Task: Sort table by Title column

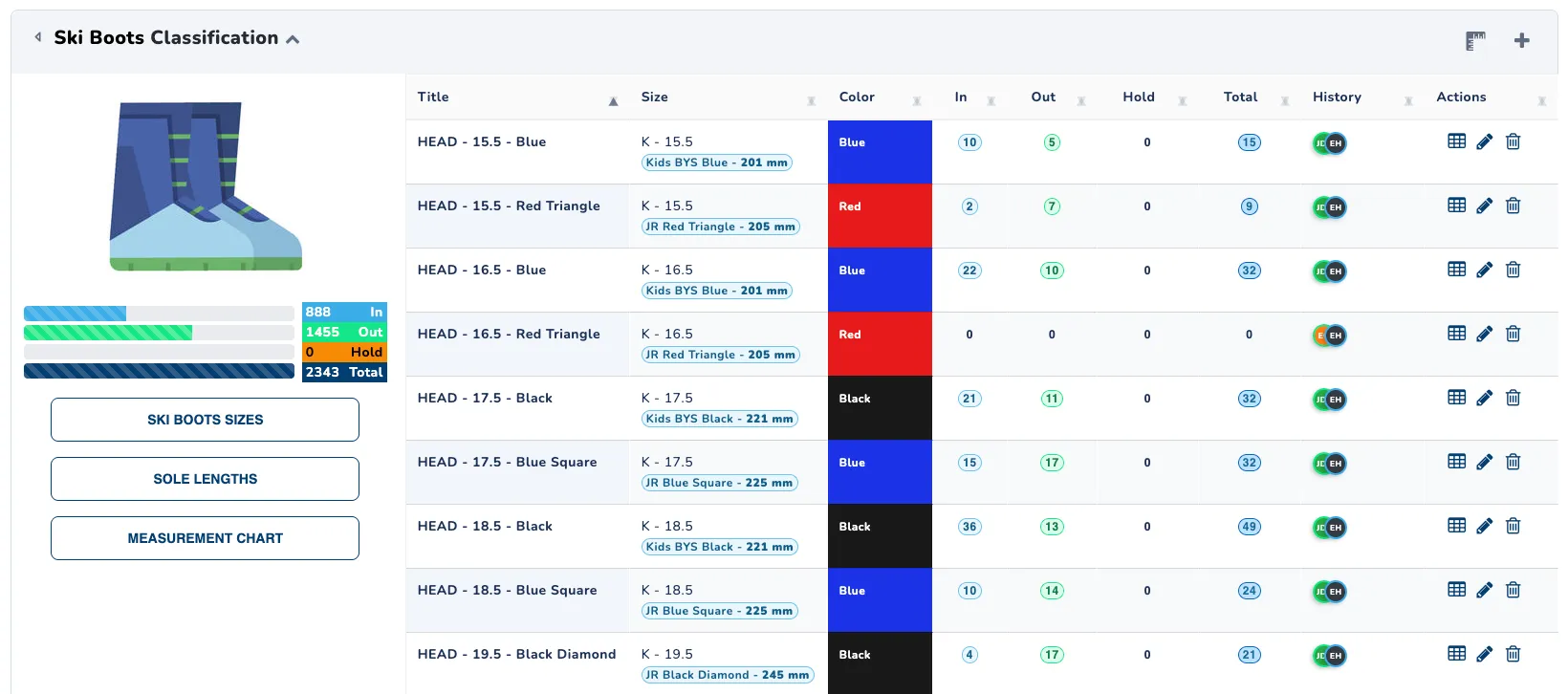Action: [518, 97]
